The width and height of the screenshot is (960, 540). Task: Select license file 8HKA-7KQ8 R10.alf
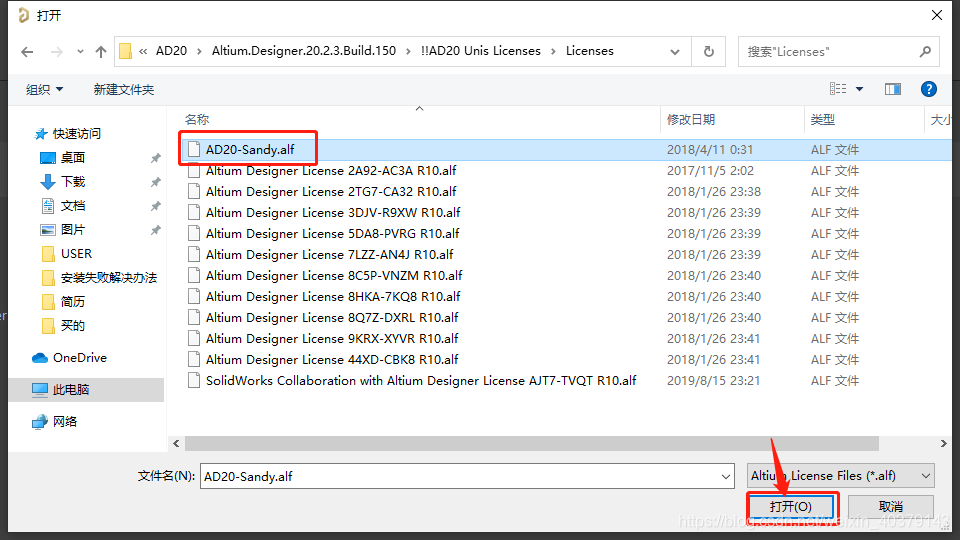[x=333, y=296]
